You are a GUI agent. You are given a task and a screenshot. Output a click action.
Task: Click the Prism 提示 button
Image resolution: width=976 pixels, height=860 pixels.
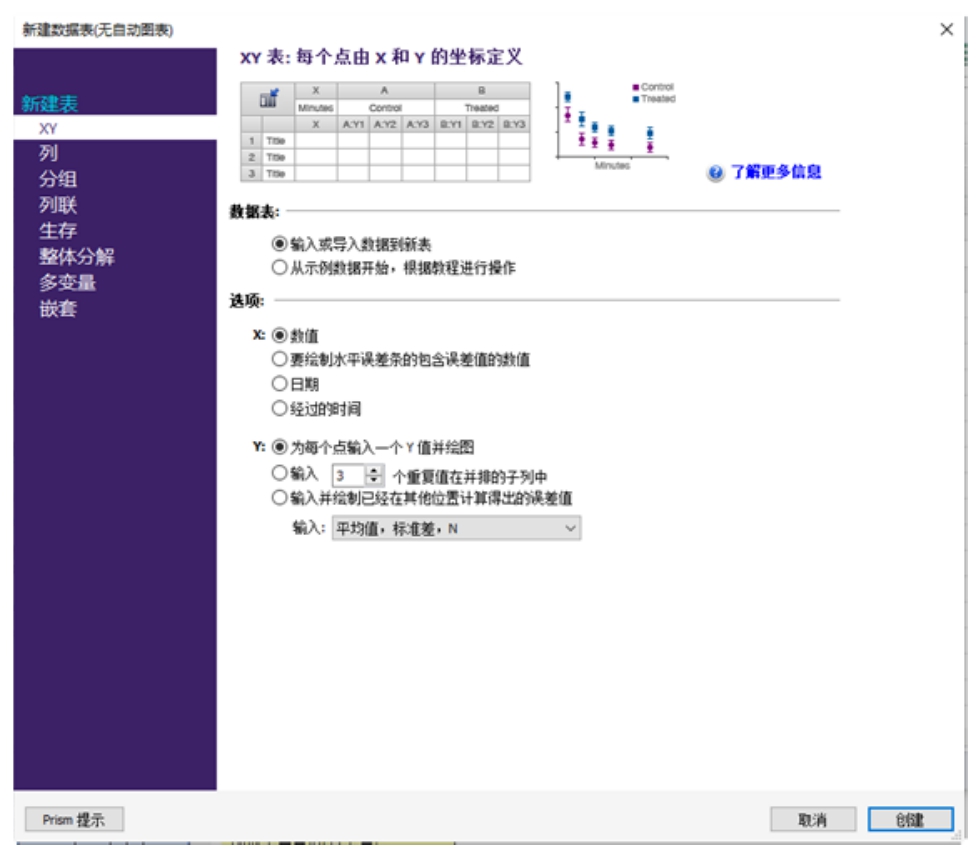point(74,820)
